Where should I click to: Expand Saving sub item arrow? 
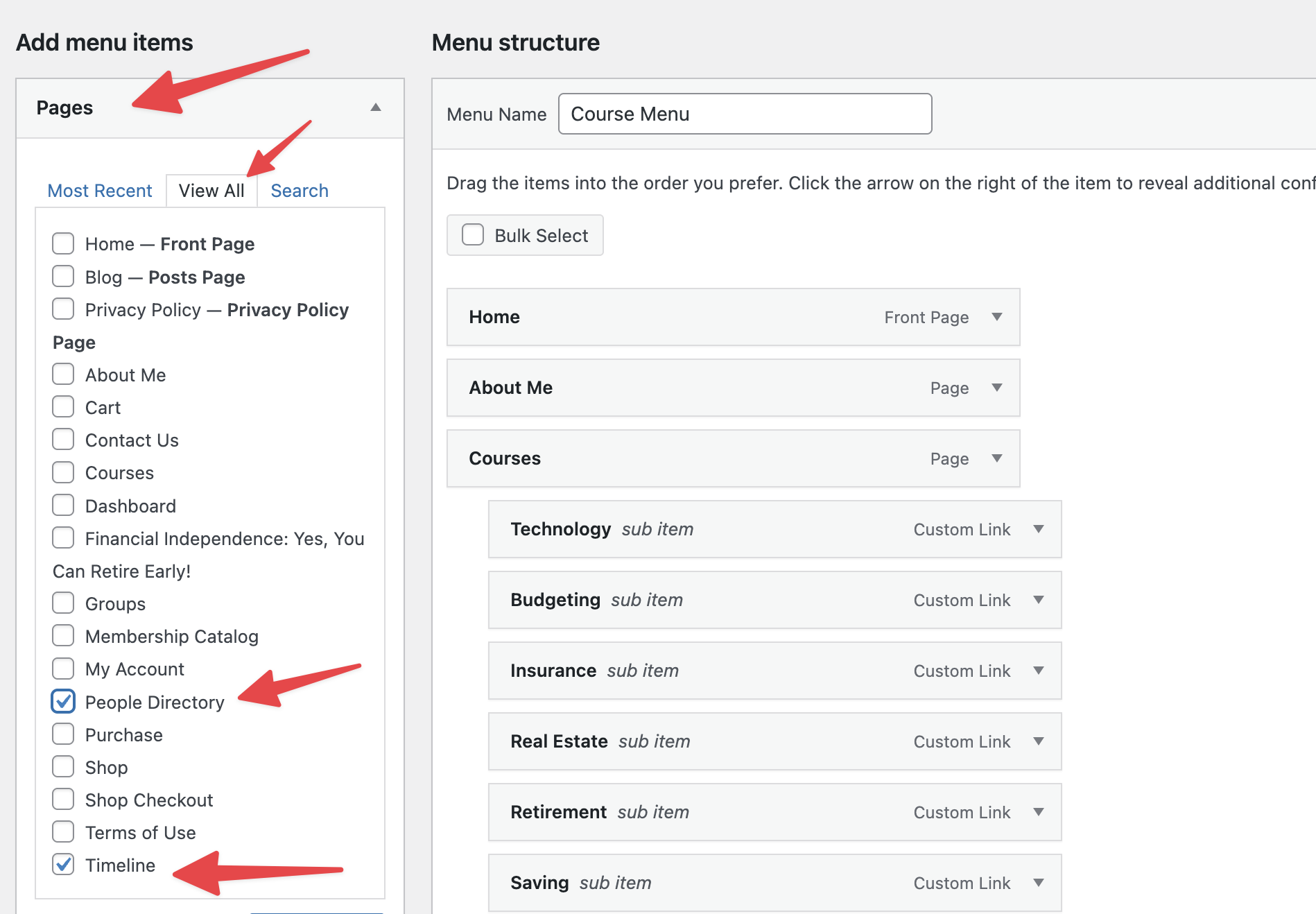[x=1039, y=883]
